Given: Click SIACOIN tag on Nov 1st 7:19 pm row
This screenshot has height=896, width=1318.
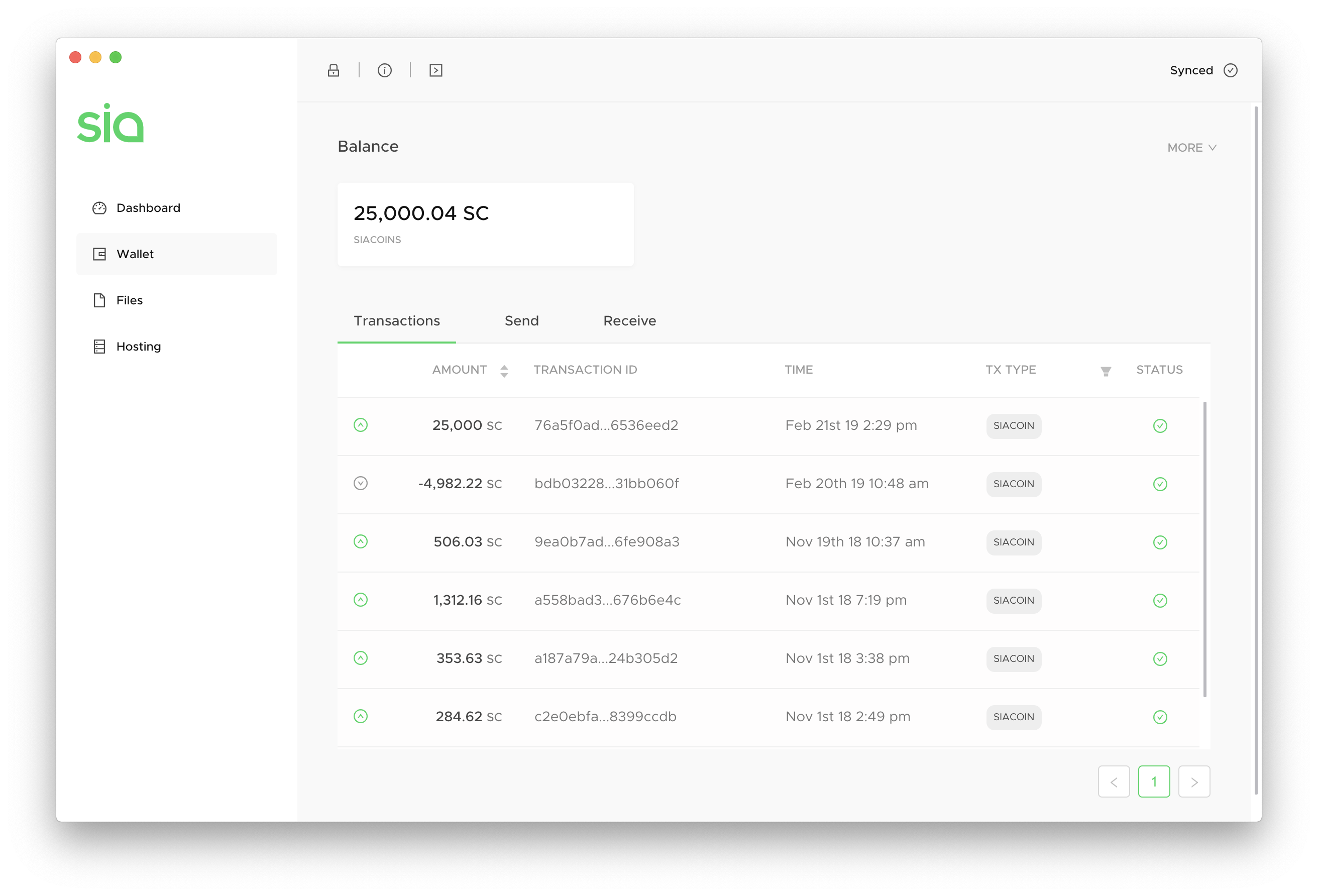Looking at the screenshot, I should 1014,601.
